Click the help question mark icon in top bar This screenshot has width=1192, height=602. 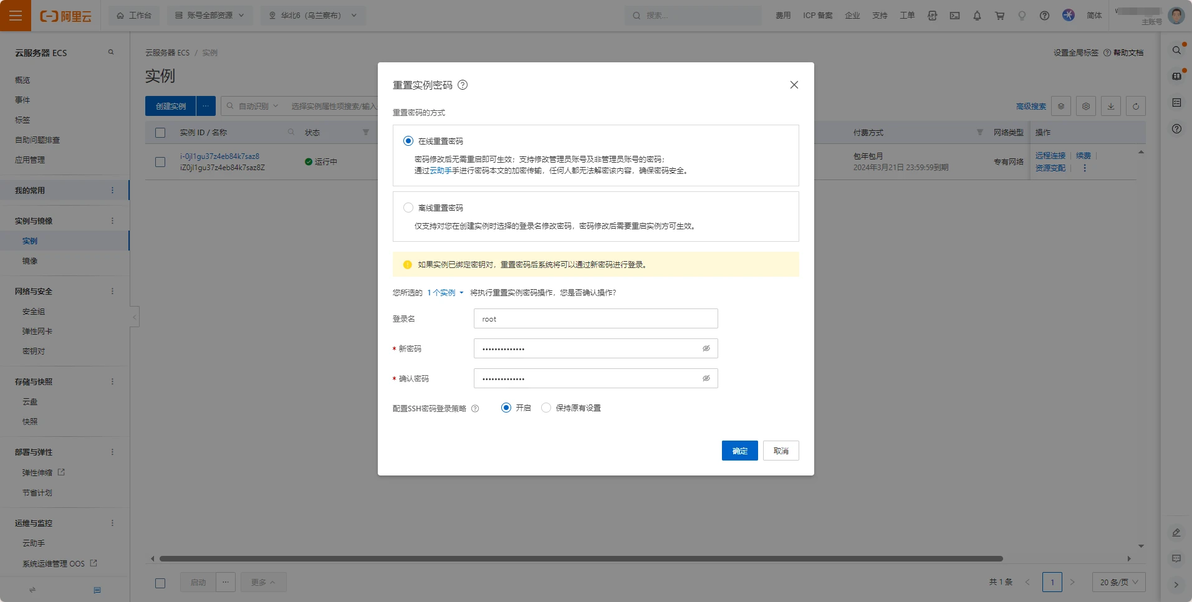pos(1045,15)
